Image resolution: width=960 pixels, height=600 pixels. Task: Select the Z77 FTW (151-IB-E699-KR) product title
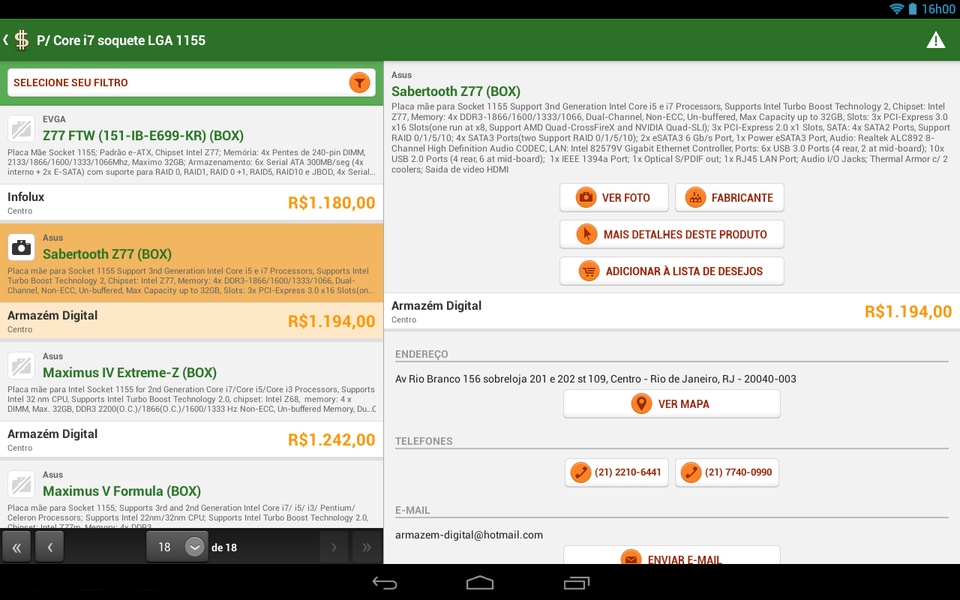143,136
